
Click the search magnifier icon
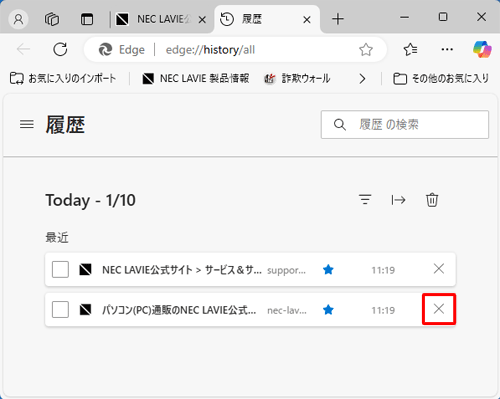pos(340,125)
